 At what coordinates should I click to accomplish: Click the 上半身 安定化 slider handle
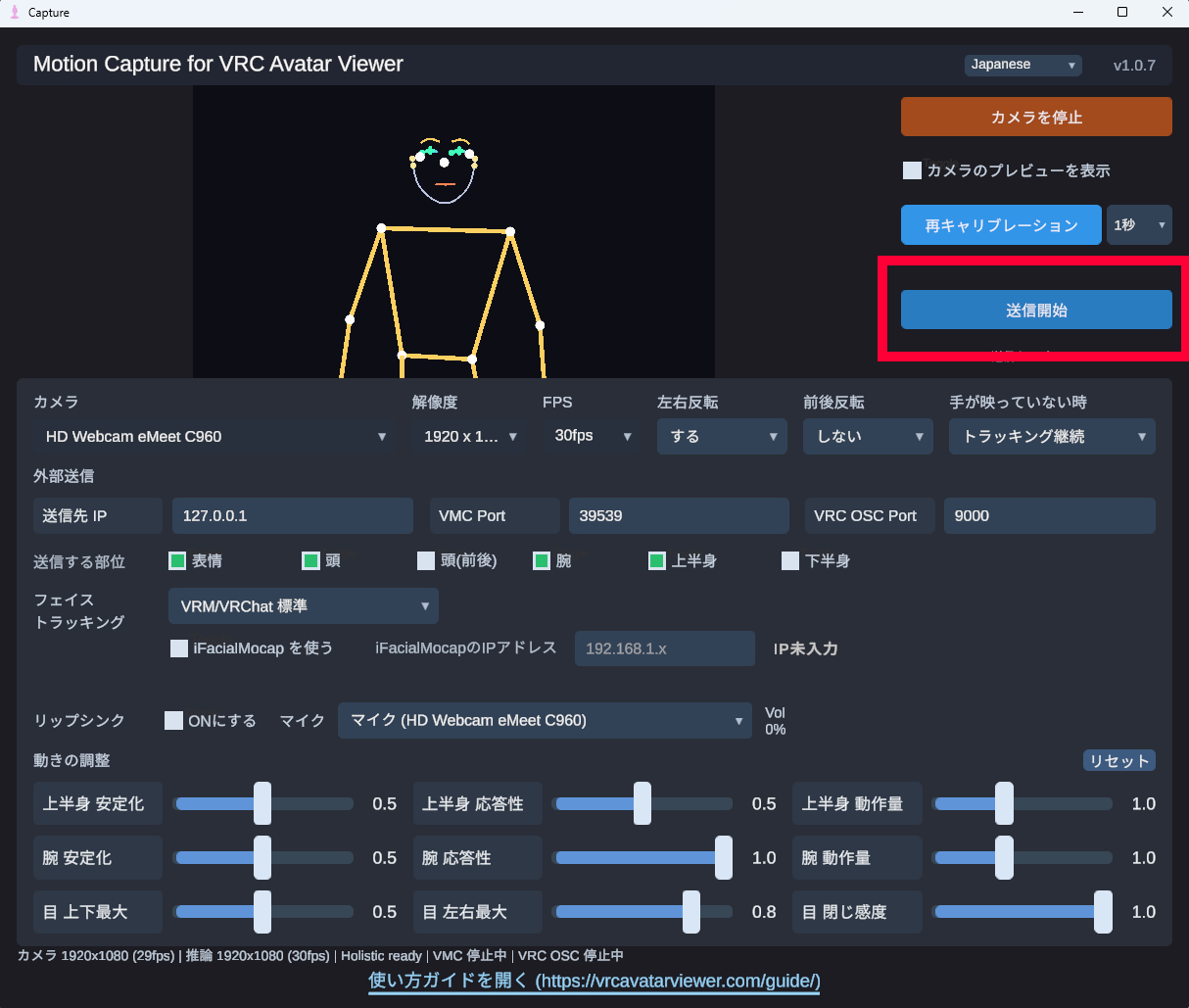click(x=262, y=803)
